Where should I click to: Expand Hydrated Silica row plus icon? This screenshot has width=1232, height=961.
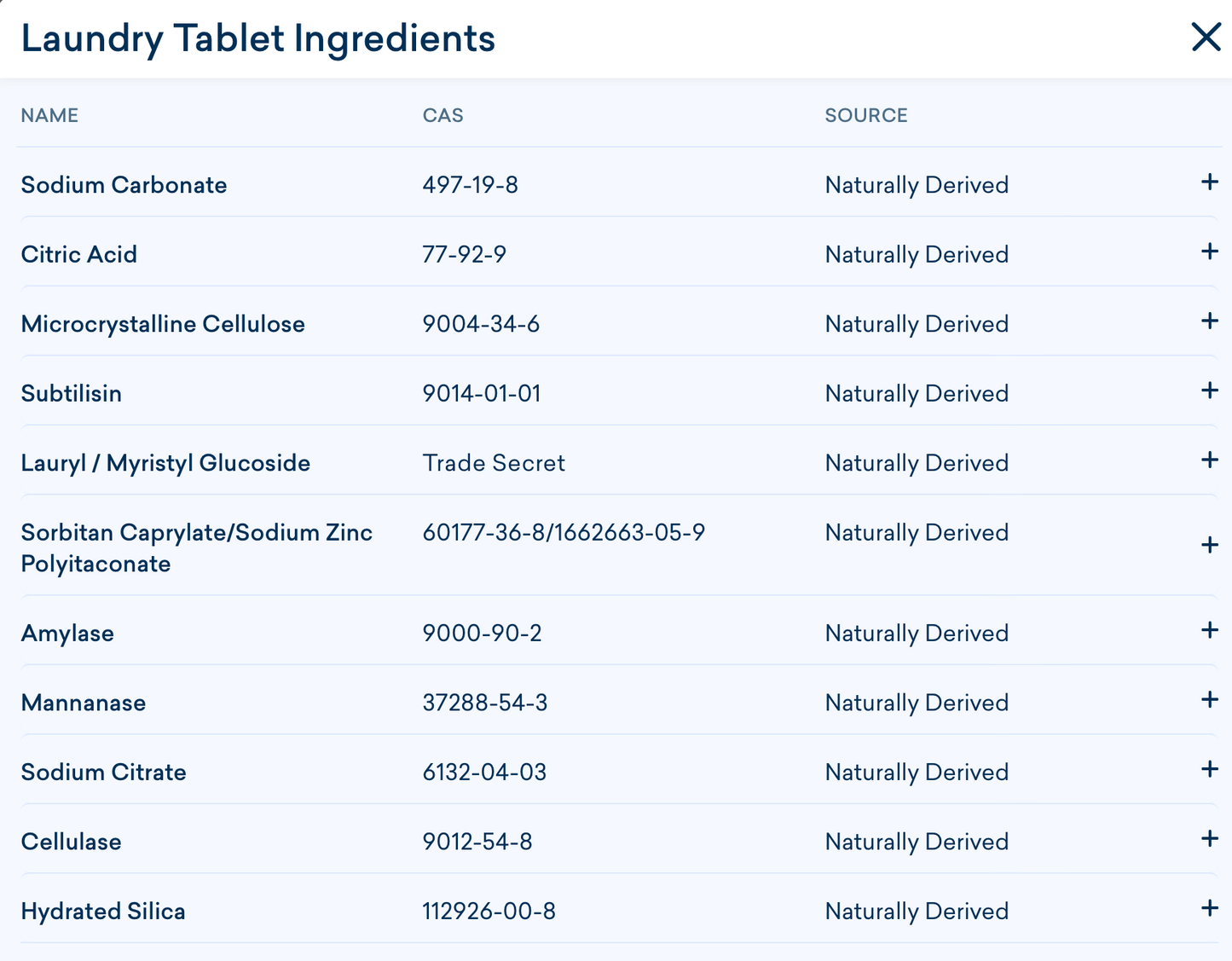pos(1209,908)
